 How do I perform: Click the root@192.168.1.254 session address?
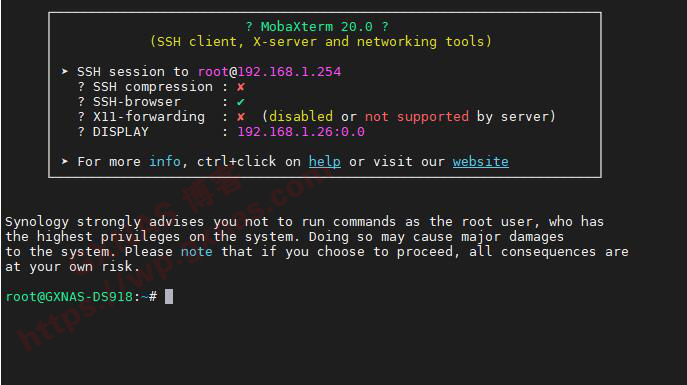[x=269, y=71]
